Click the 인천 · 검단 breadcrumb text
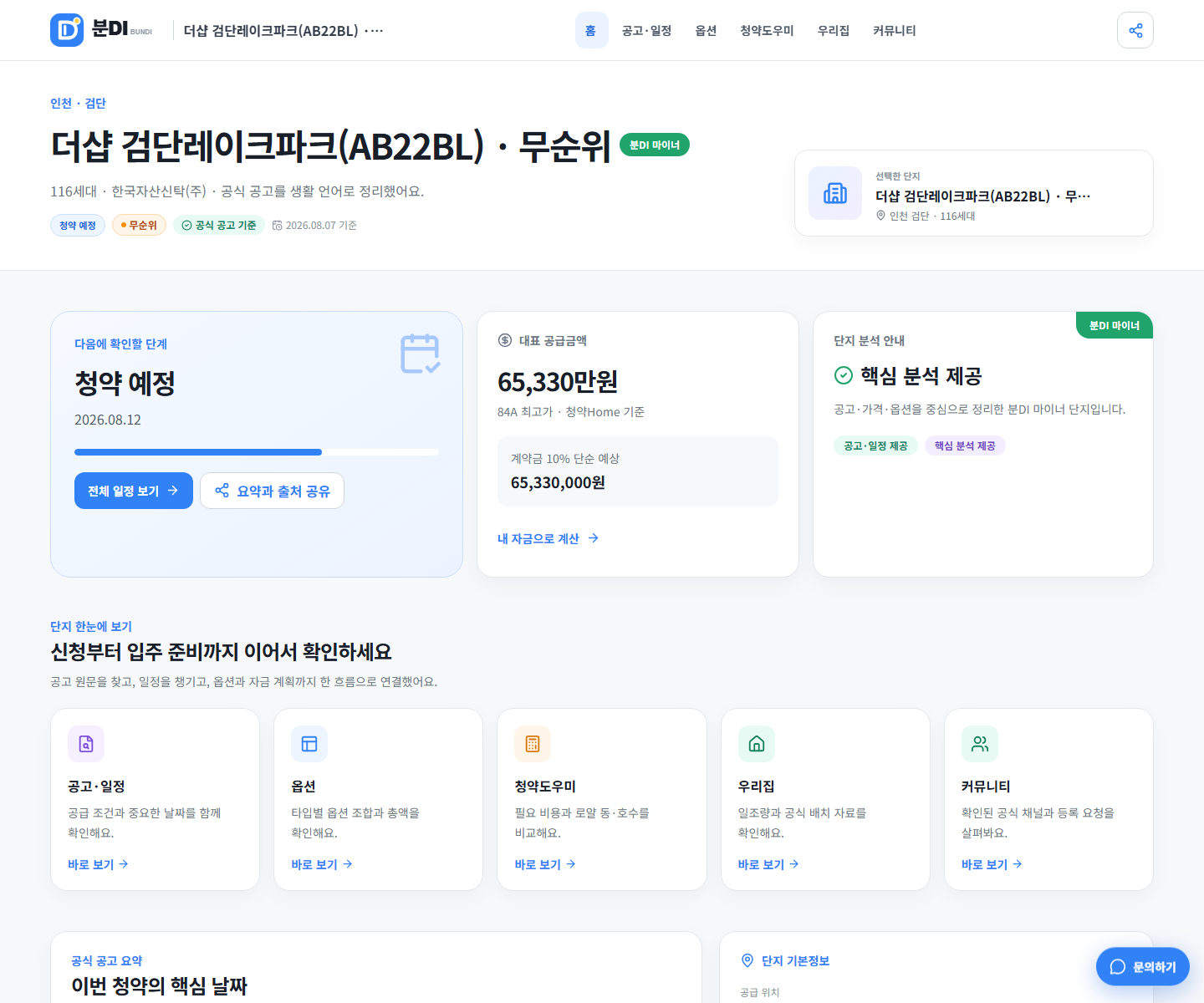 click(78, 104)
